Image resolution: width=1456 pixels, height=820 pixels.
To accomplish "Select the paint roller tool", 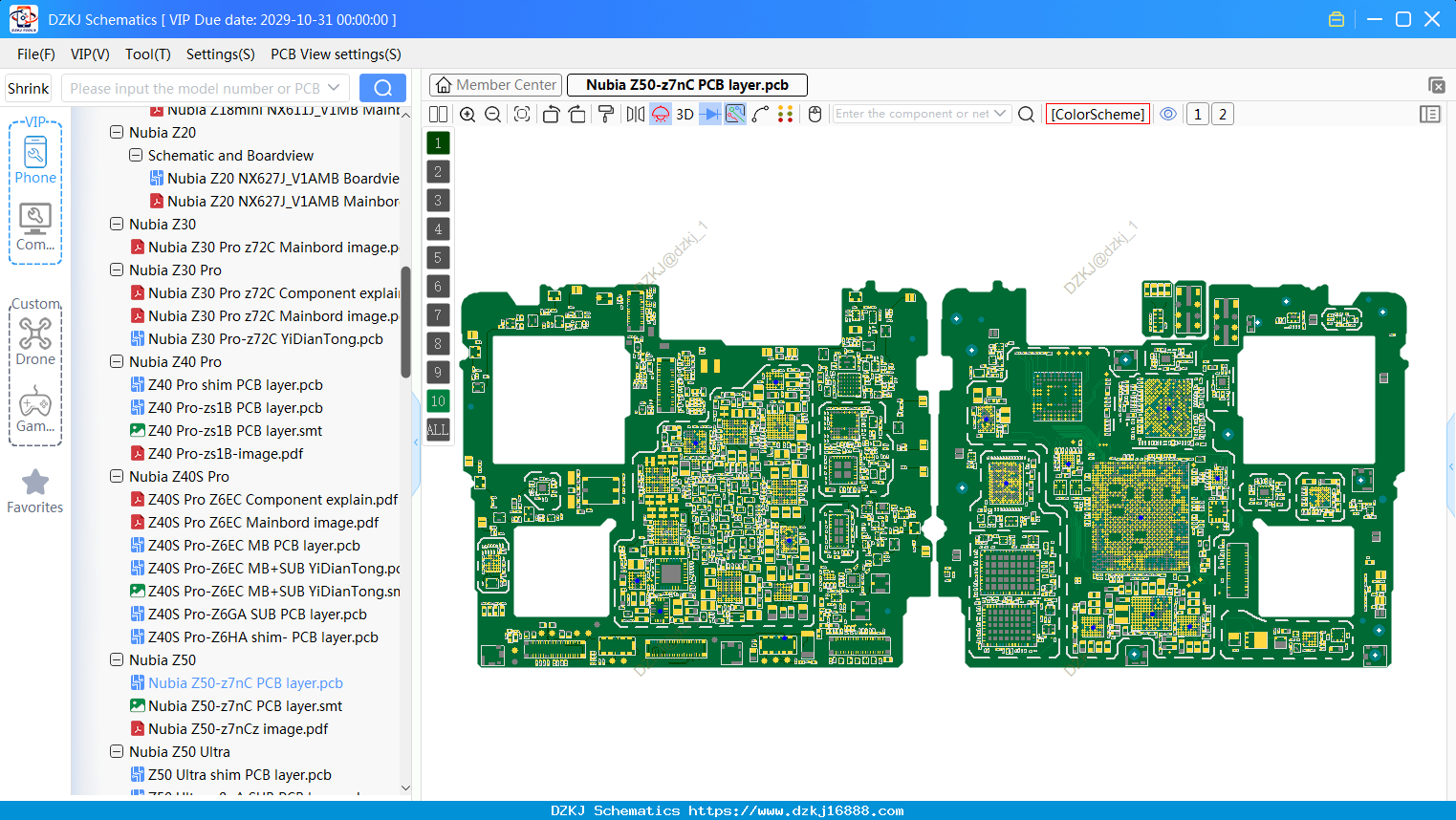I will (606, 115).
